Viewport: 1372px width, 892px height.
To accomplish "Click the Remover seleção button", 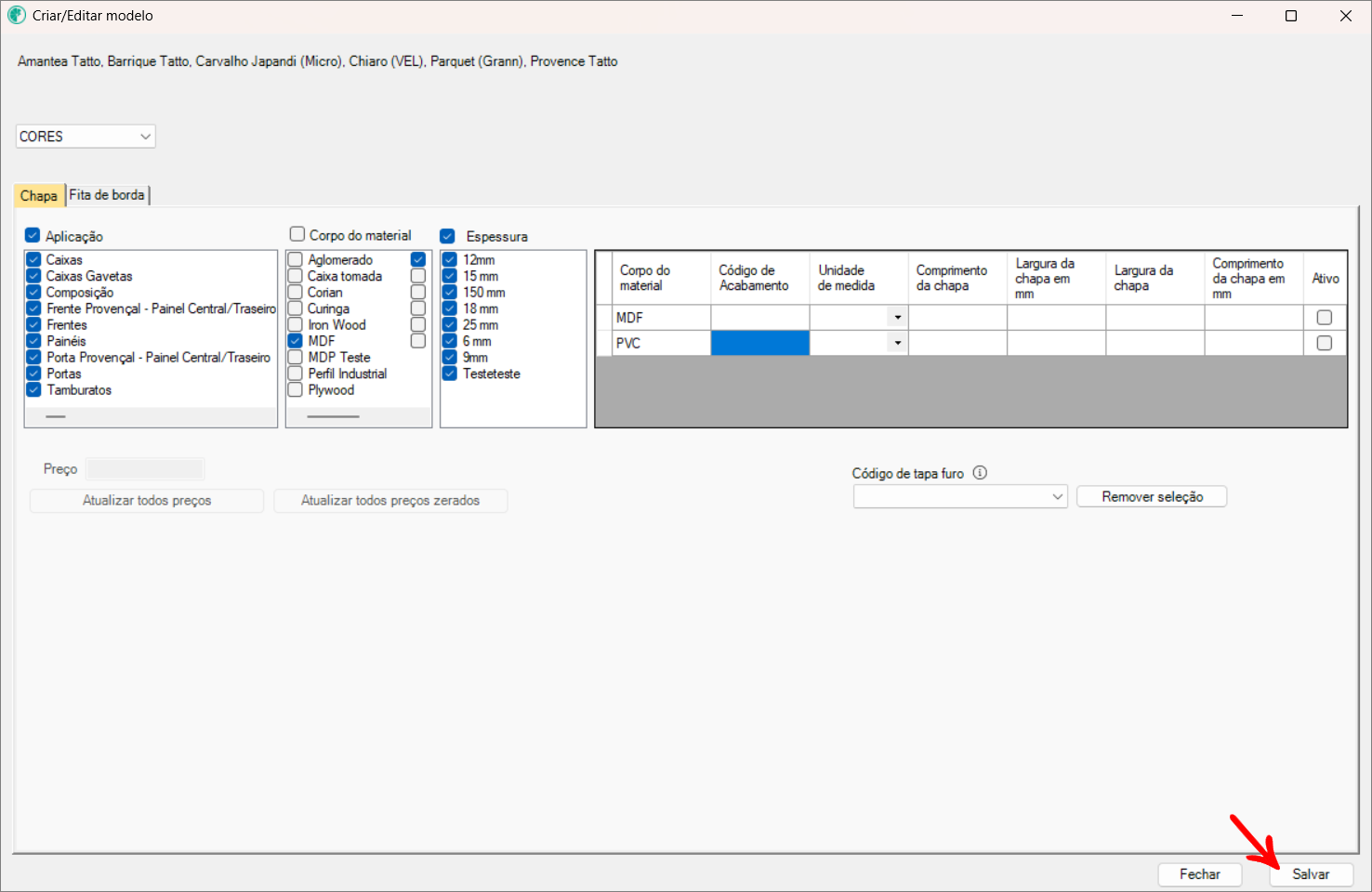I will click(x=1151, y=497).
